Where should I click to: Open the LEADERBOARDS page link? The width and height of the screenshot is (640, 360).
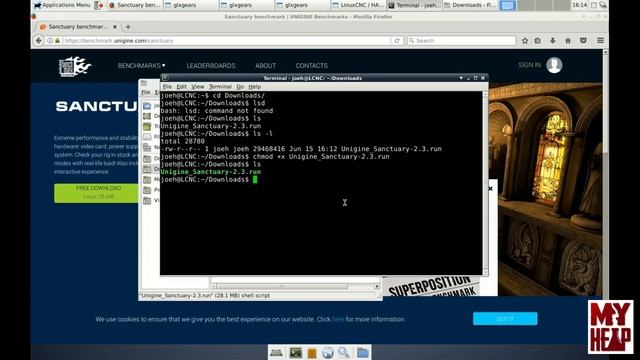point(211,66)
